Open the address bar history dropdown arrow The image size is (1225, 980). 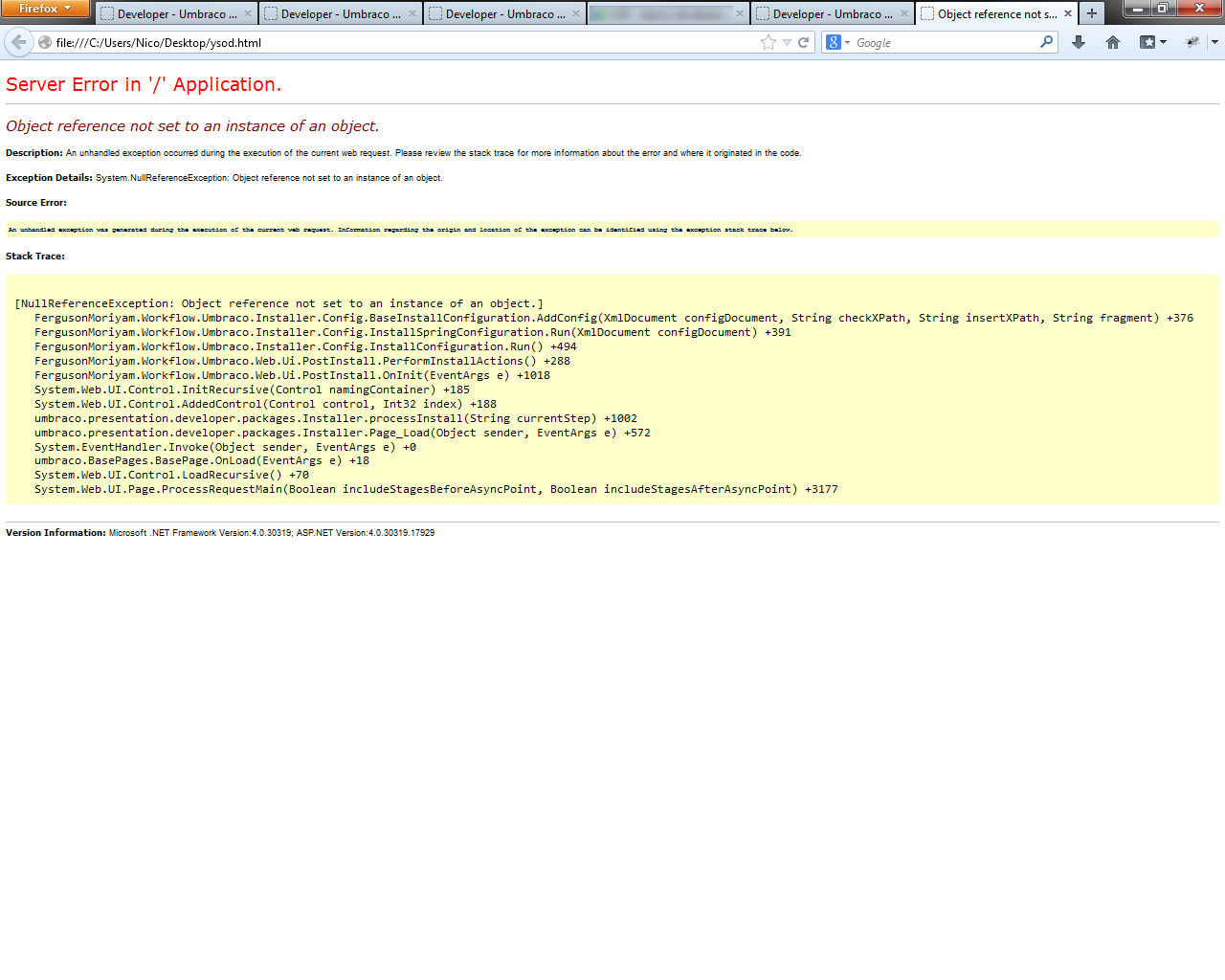[787, 42]
